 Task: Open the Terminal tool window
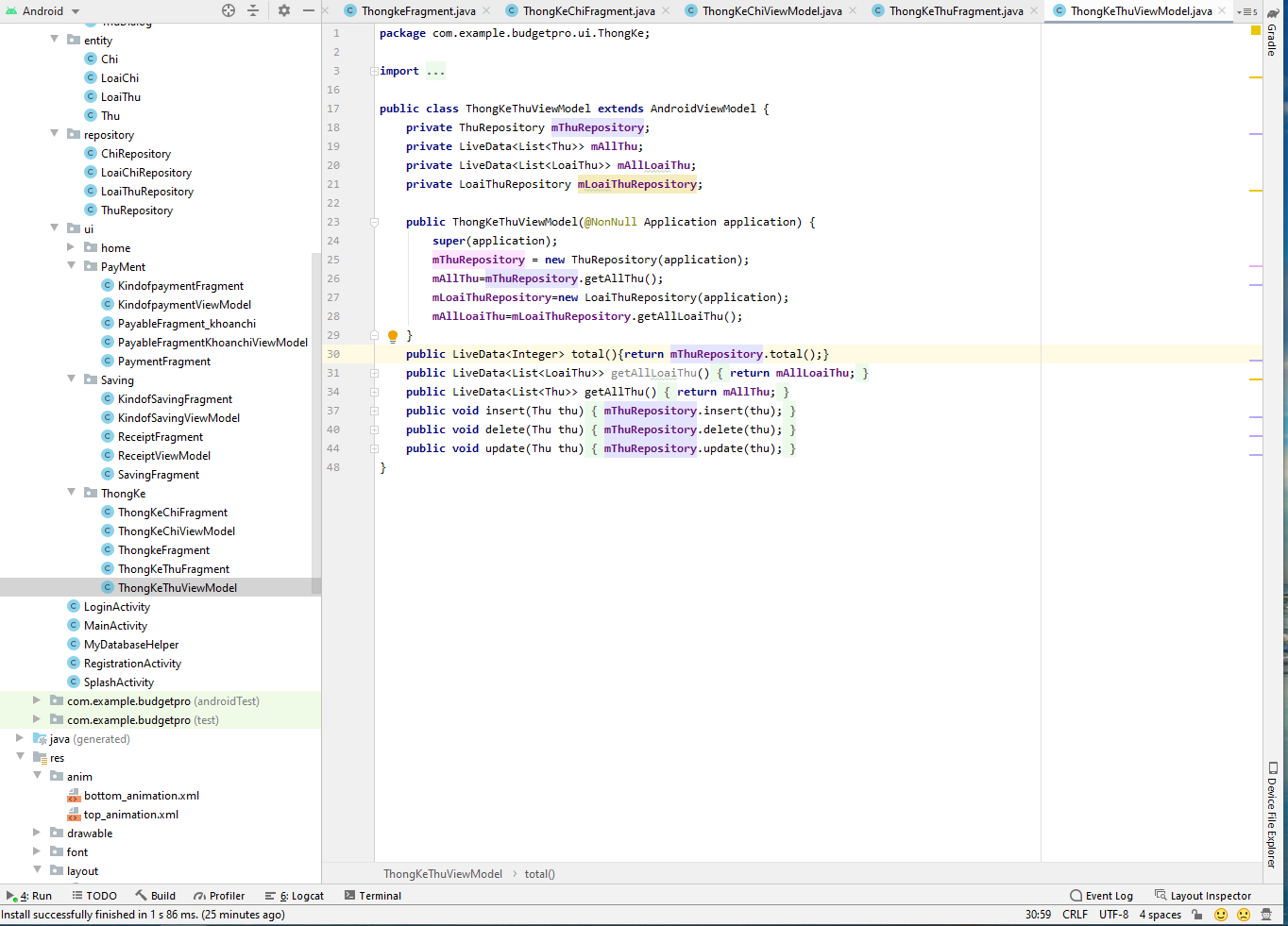(373, 896)
